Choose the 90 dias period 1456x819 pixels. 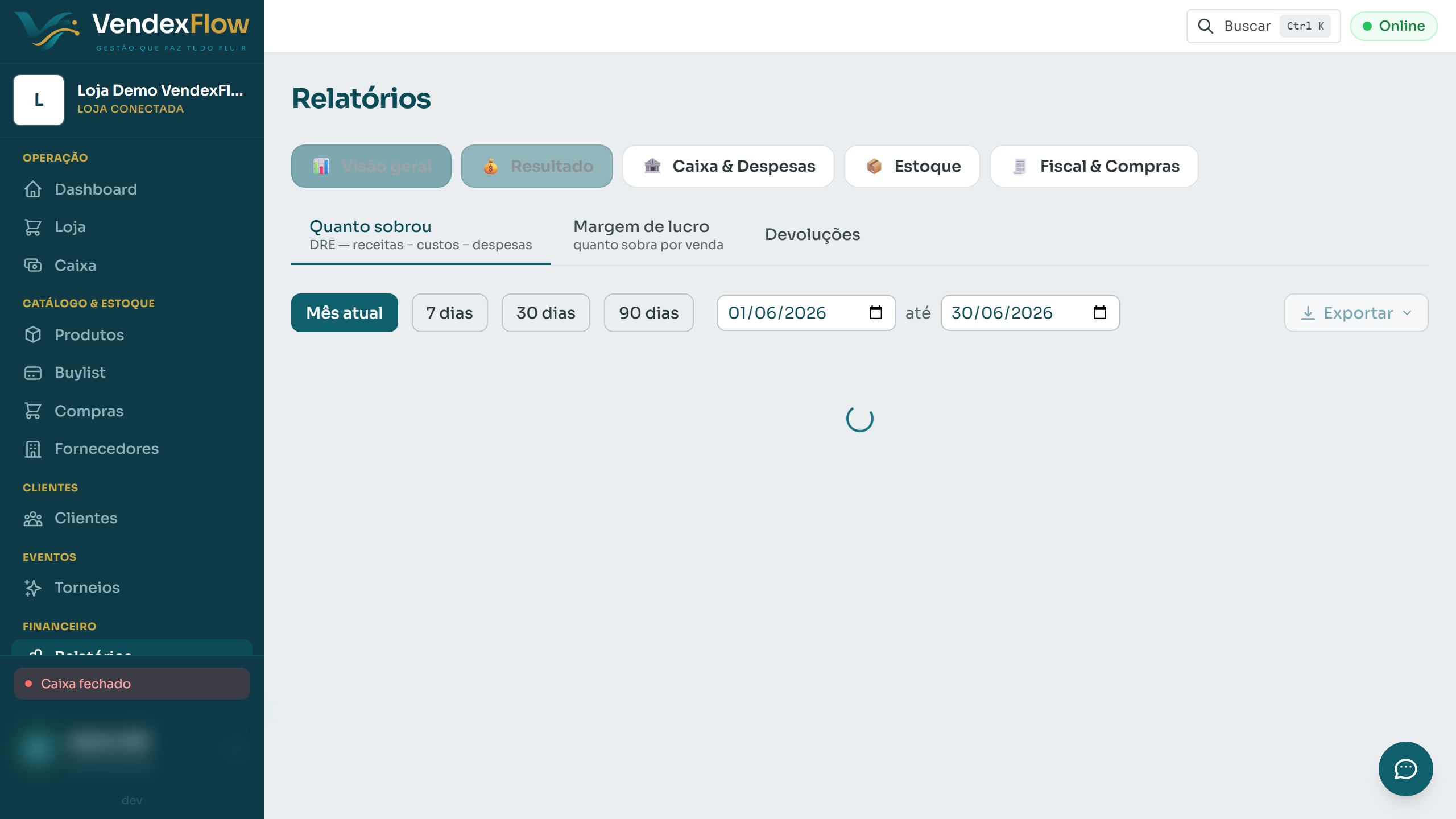(x=649, y=313)
